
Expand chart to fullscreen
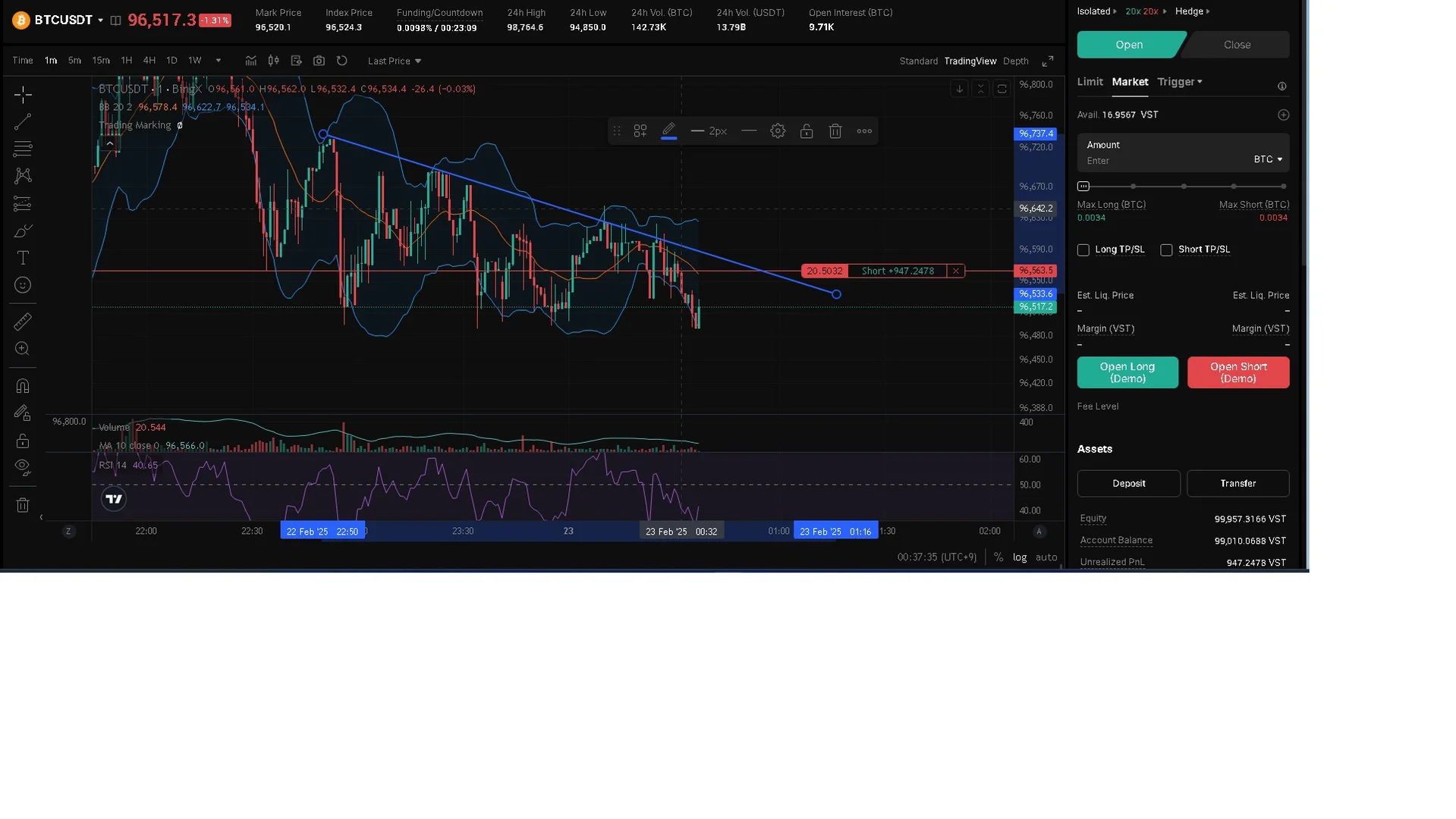(x=1048, y=61)
